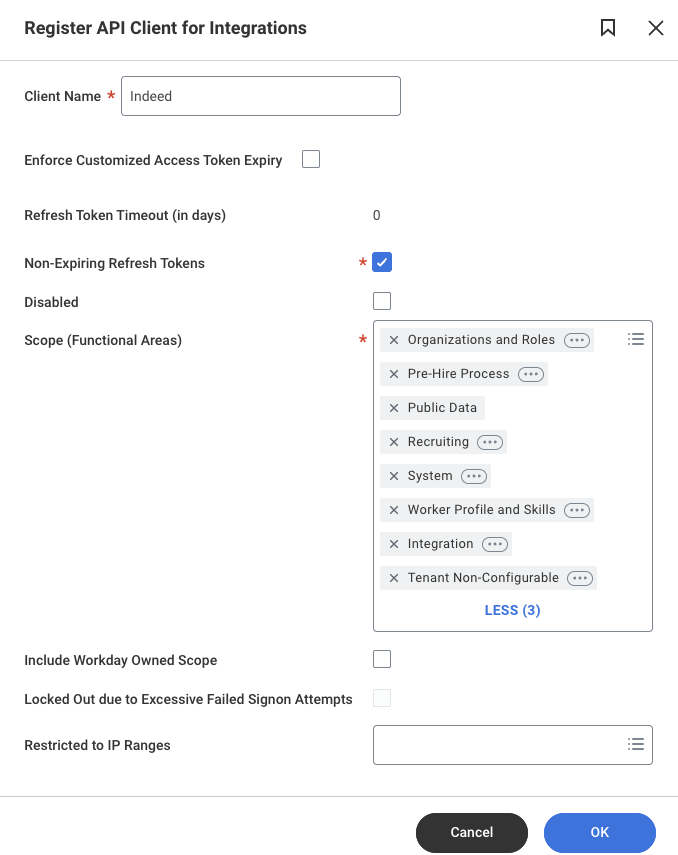Open related actions for Recruiting
678x855 pixels.
[490, 442]
